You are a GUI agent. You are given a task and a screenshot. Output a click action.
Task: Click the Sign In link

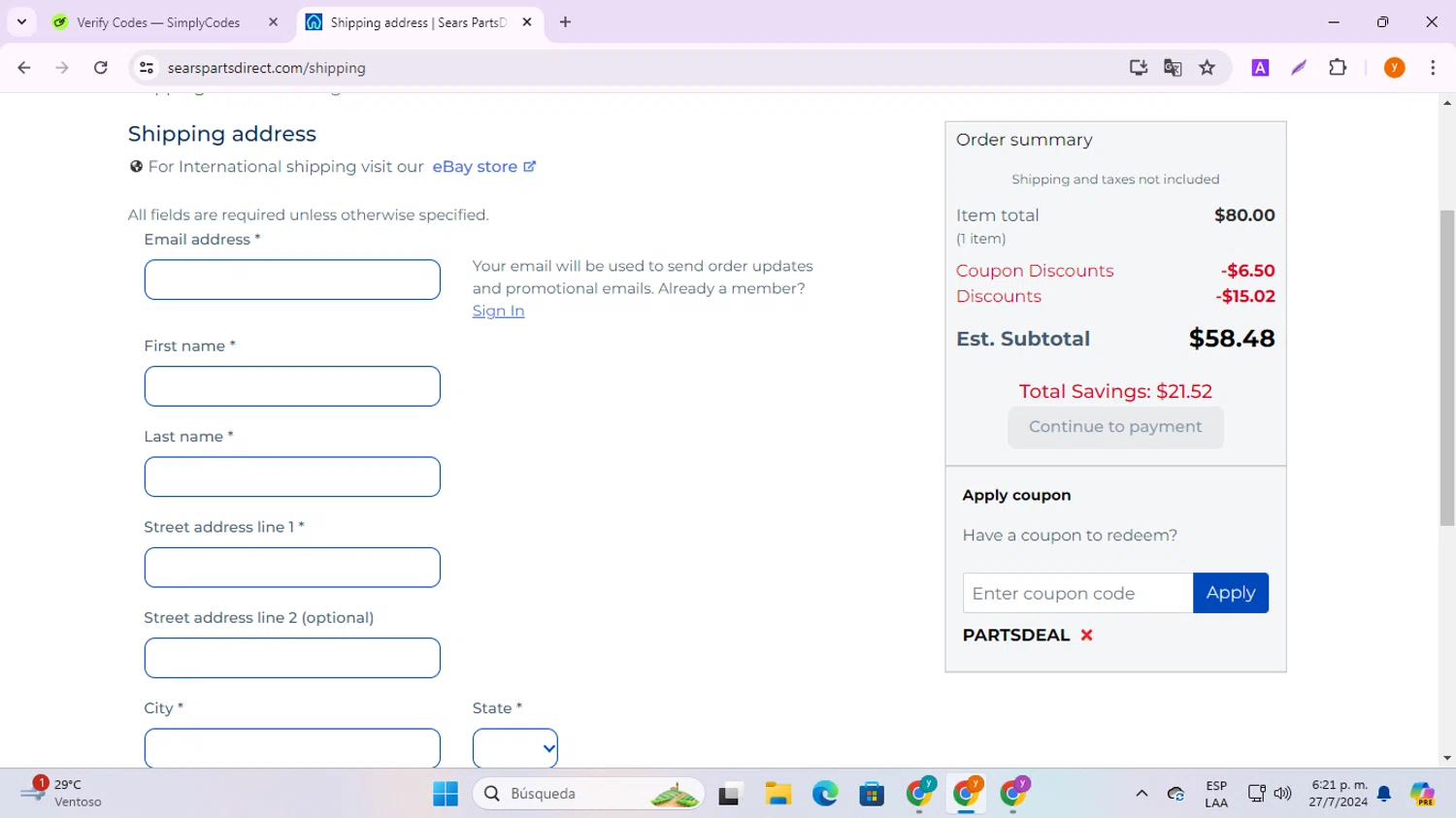[498, 311]
